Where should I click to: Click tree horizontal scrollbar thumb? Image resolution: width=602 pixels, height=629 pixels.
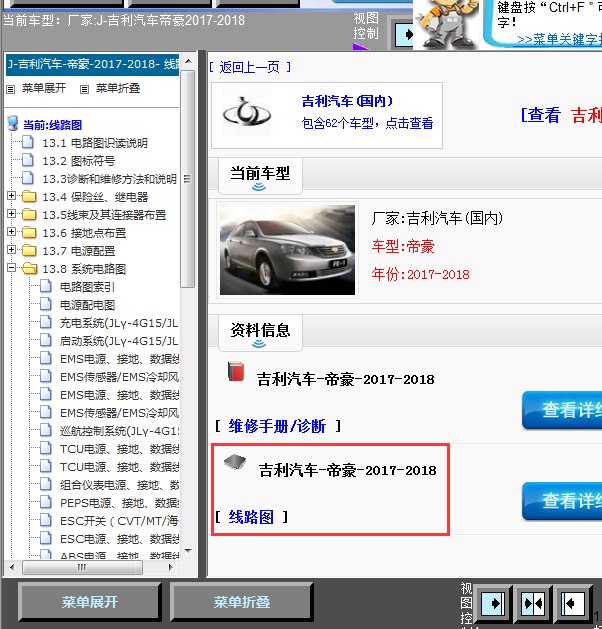click(x=82, y=568)
